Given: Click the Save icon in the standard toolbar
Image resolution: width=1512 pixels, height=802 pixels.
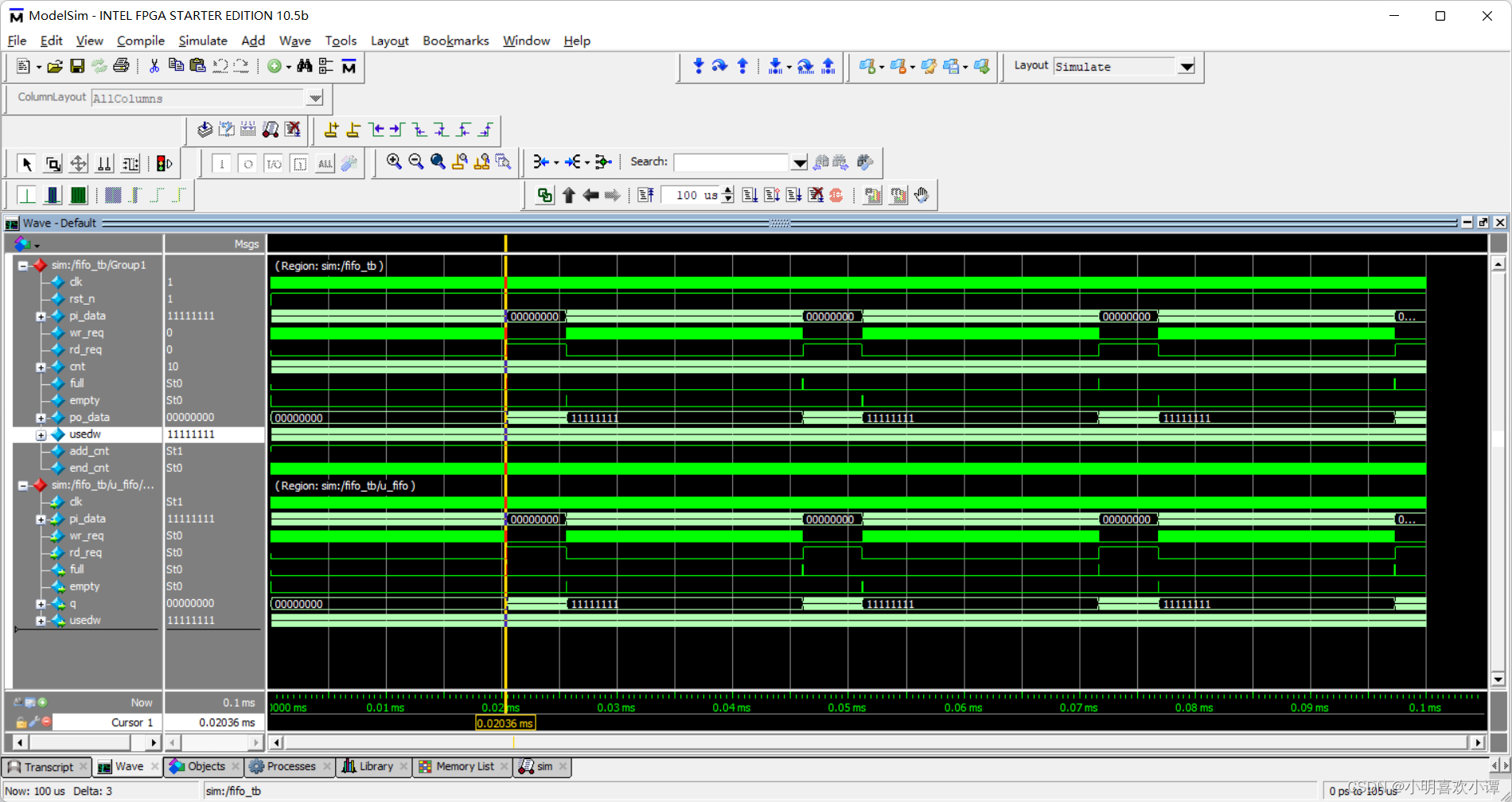Looking at the screenshot, I should coord(77,66).
